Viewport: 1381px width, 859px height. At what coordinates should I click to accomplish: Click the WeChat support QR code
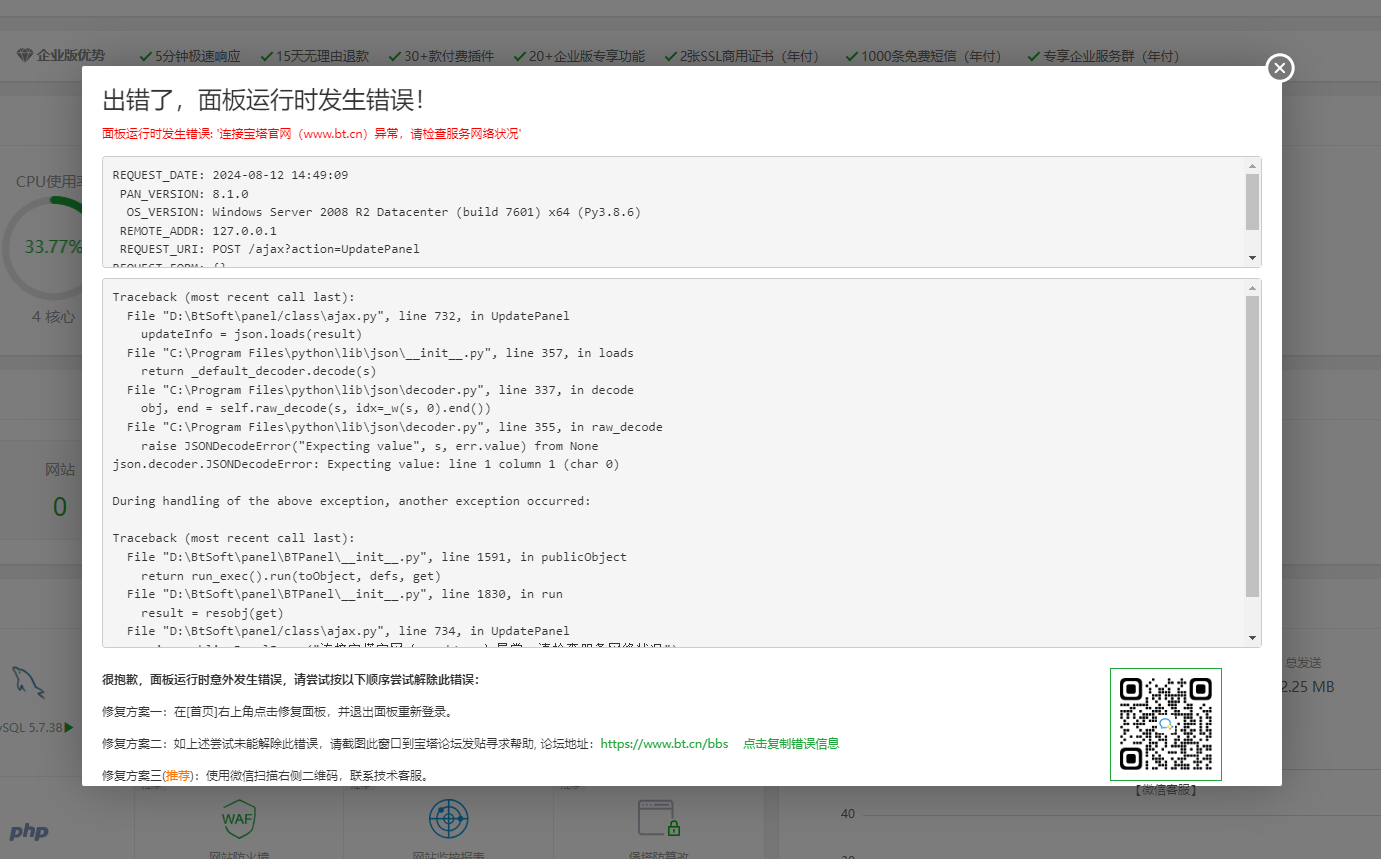[x=1165, y=724]
